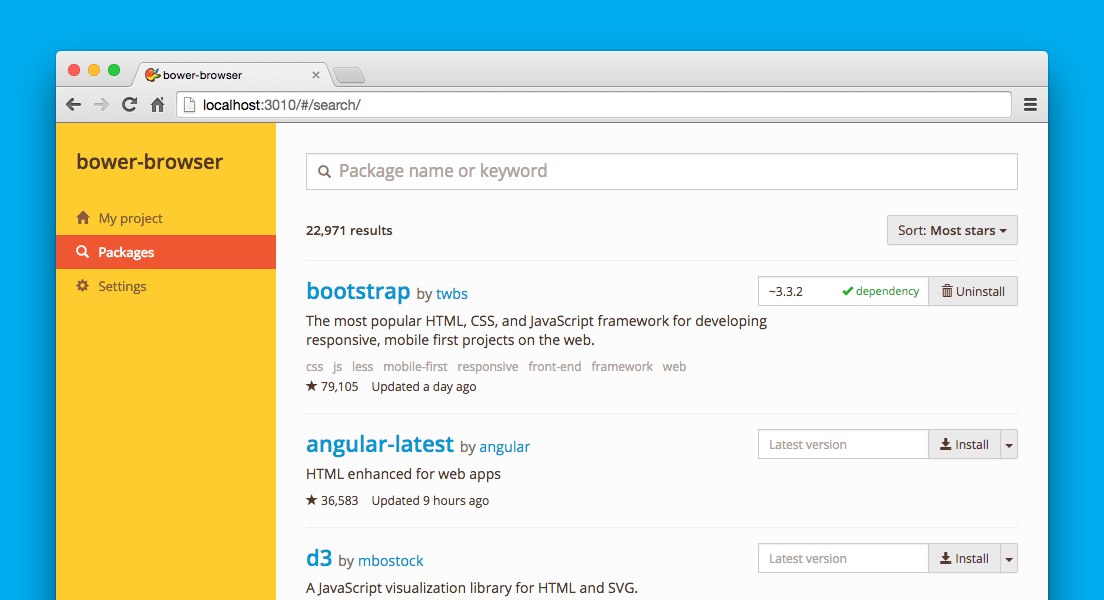Follow the mbostock author link
This screenshot has height=600, width=1104.
(x=392, y=561)
